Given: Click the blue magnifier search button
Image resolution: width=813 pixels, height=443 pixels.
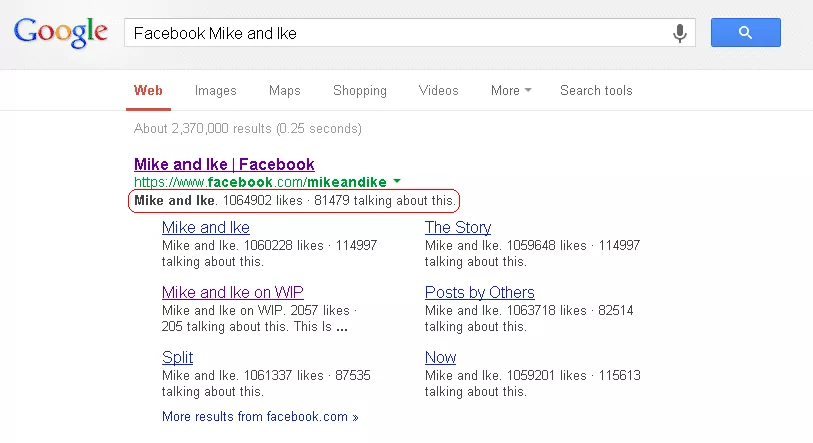Looking at the screenshot, I should coord(746,33).
